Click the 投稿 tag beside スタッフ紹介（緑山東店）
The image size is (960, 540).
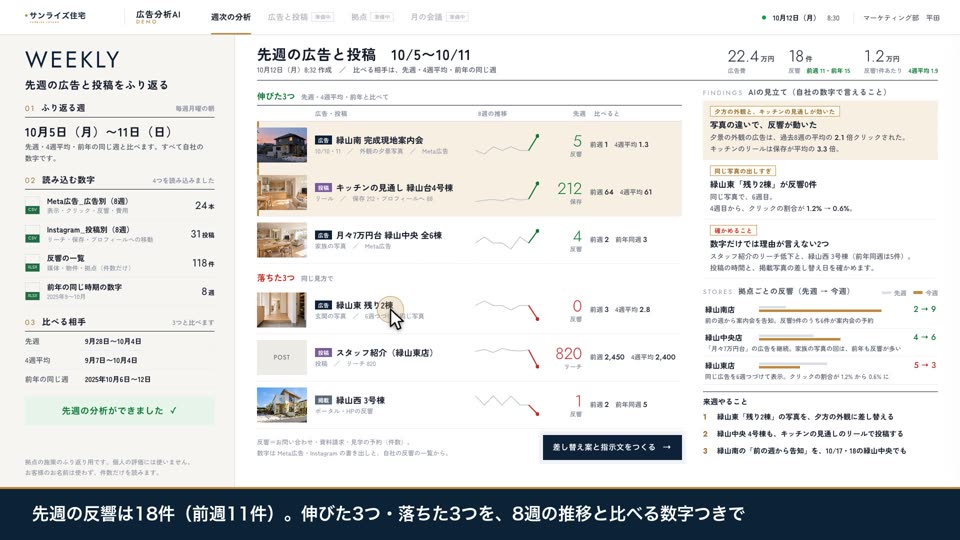(x=323, y=353)
